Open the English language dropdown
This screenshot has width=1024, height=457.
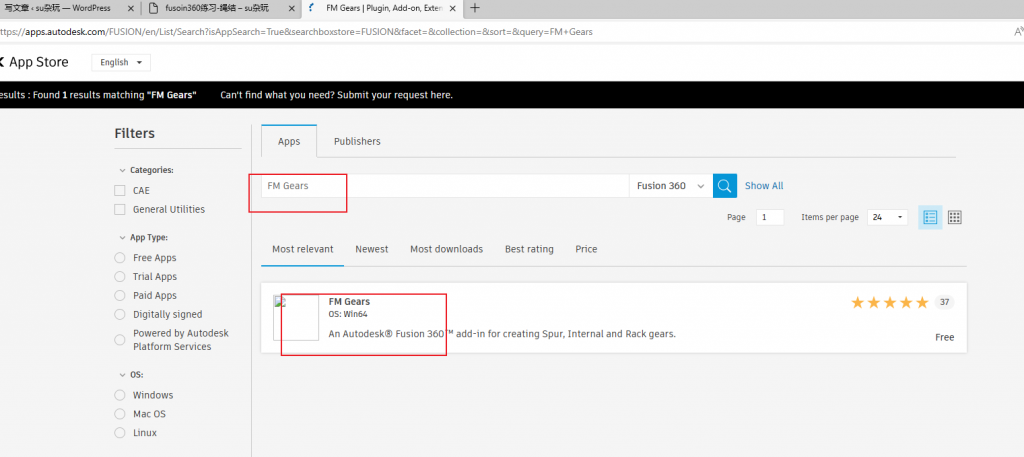(121, 63)
